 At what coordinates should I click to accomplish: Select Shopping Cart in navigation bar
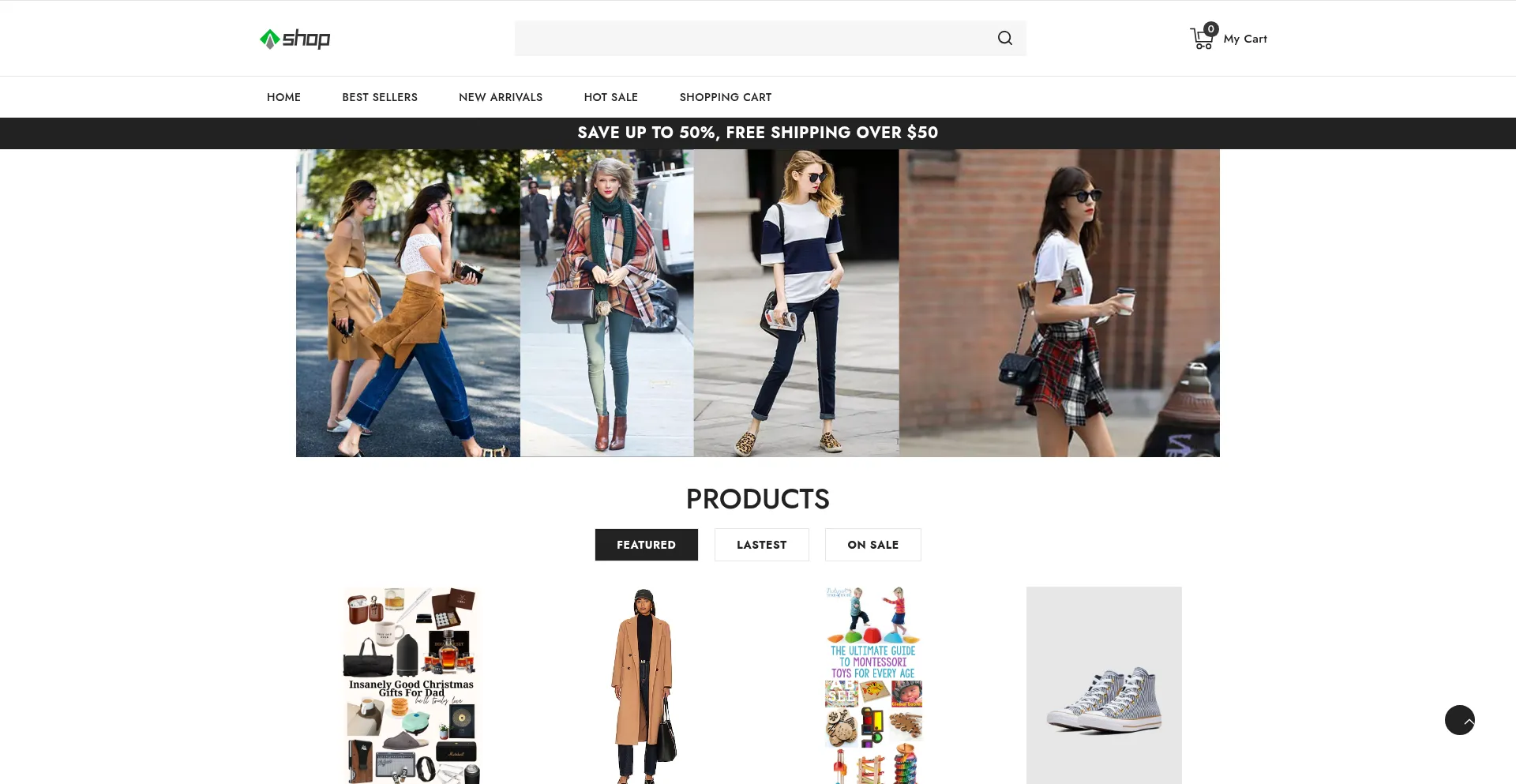pyautogui.click(x=725, y=97)
